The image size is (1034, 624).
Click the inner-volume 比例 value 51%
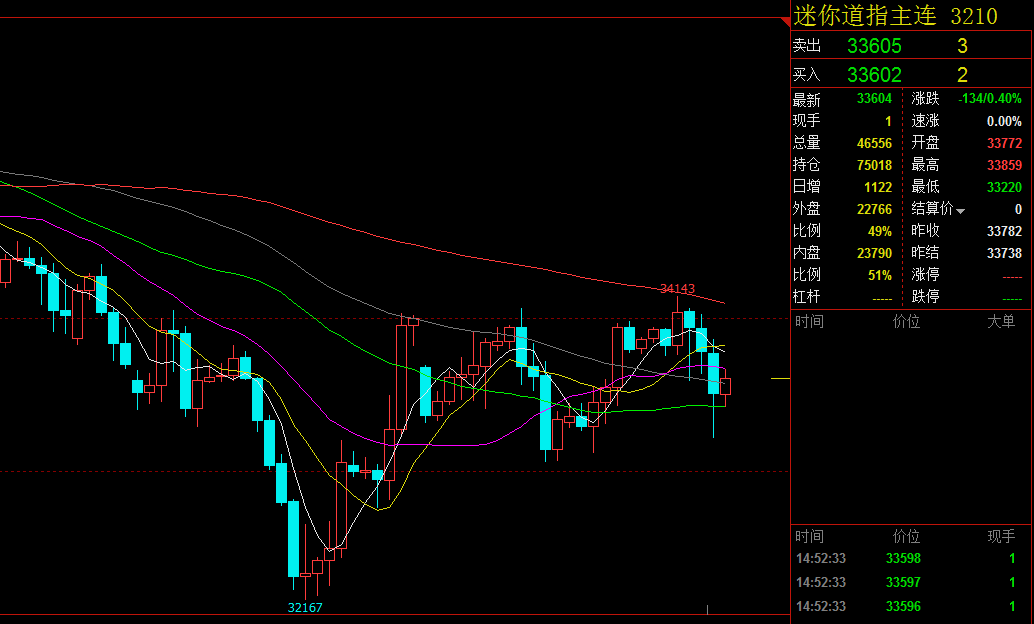click(880, 274)
